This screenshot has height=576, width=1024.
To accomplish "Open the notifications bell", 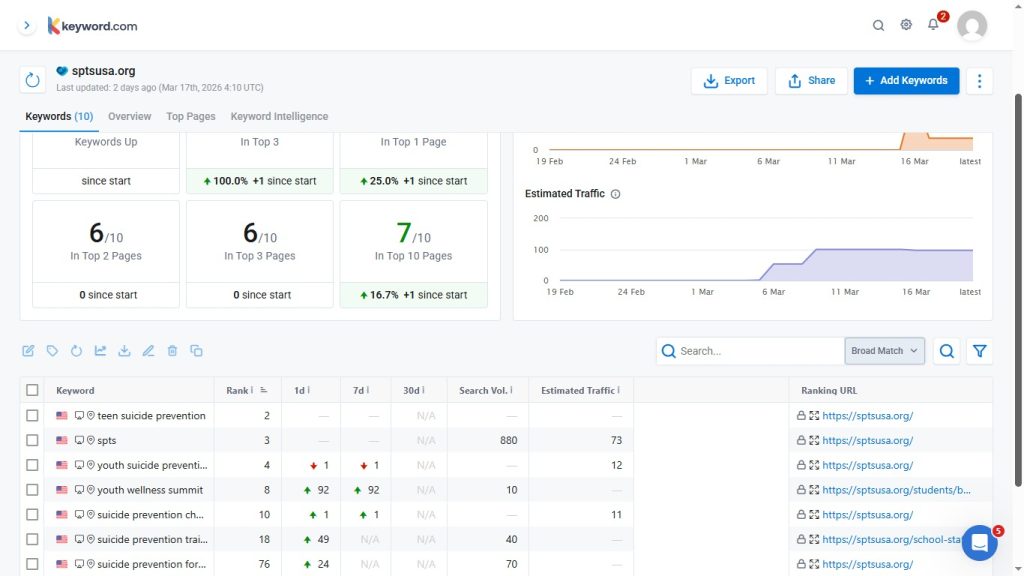I will (933, 25).
